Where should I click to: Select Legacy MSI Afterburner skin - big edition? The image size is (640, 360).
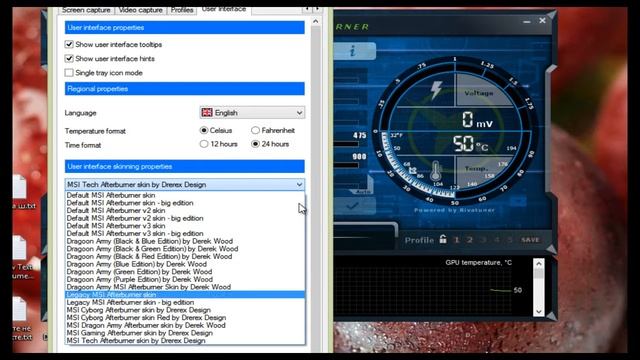185,302
